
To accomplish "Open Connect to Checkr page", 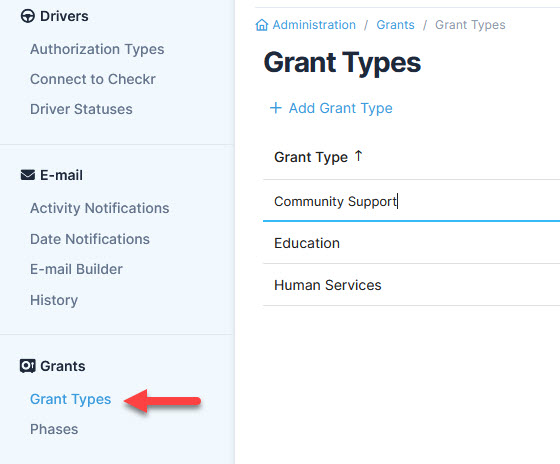I will (x=93, y=79).
